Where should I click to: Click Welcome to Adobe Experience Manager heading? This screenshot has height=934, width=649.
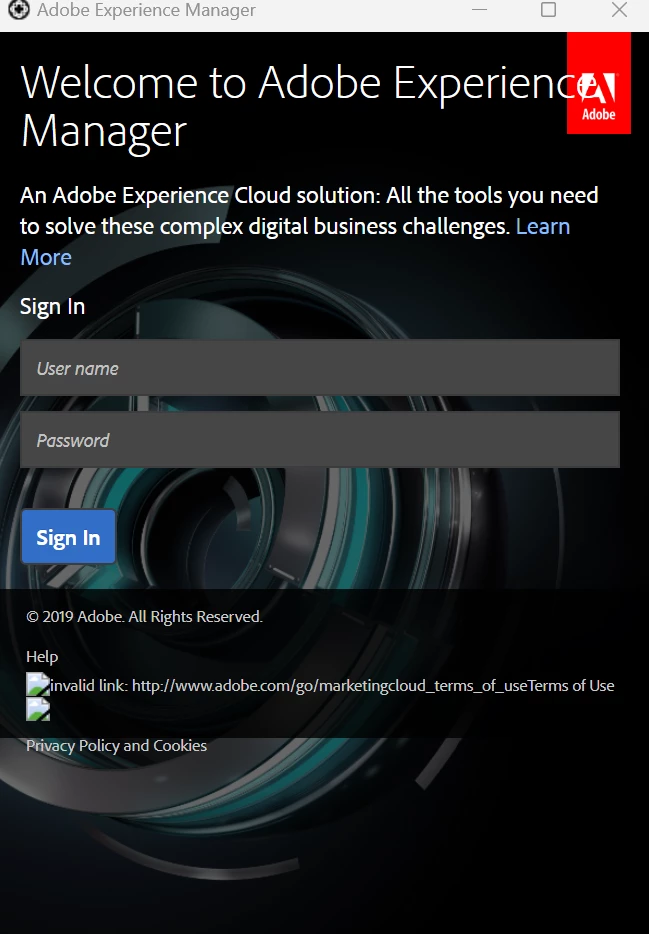[x=307, y=106]
